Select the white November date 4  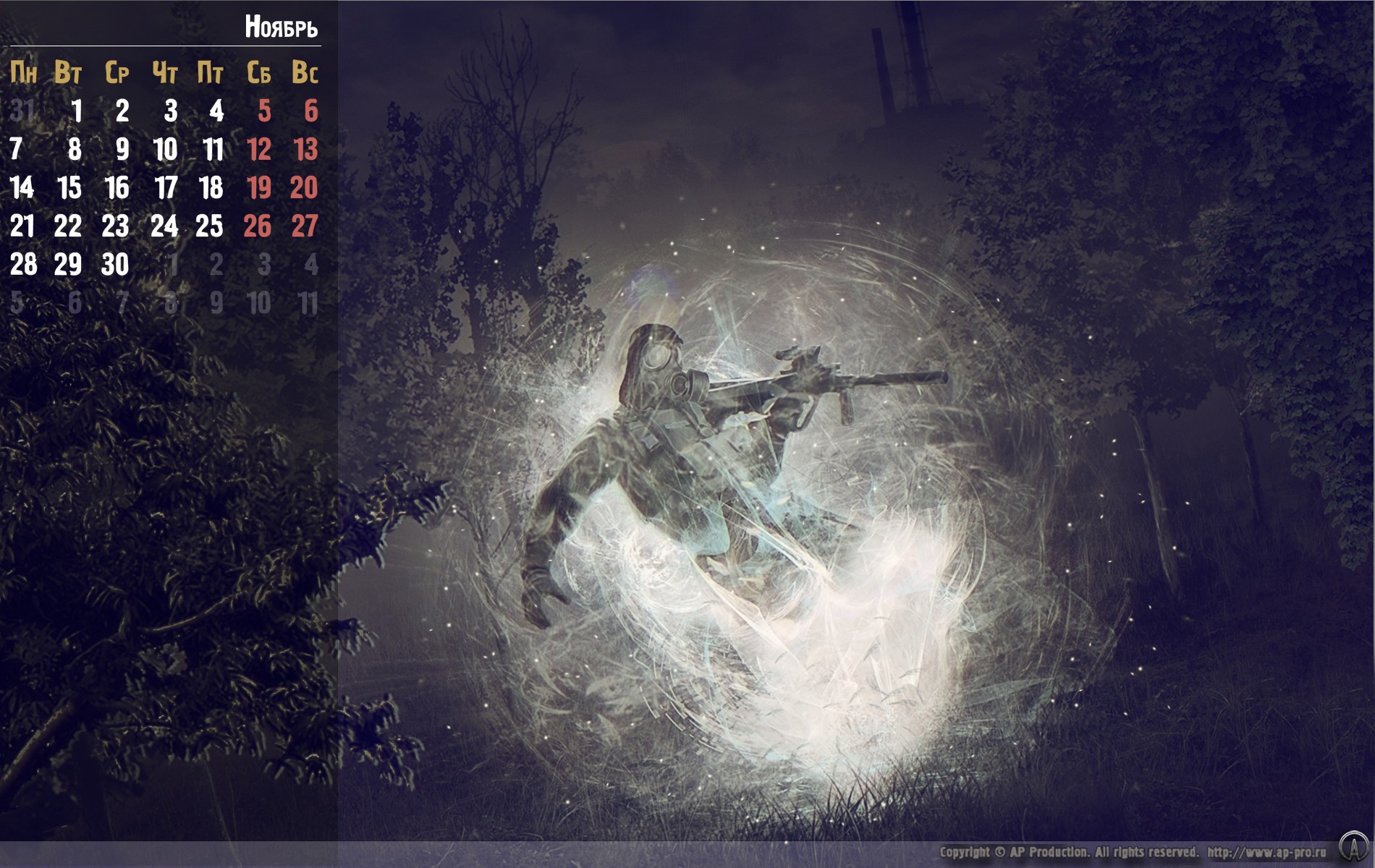pos(216,111)
